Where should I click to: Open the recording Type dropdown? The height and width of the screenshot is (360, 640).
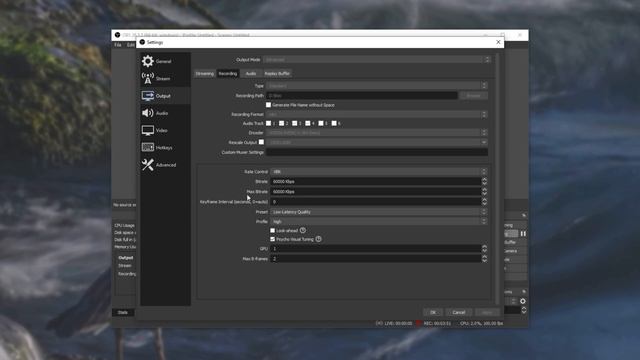tap(377, 86)
